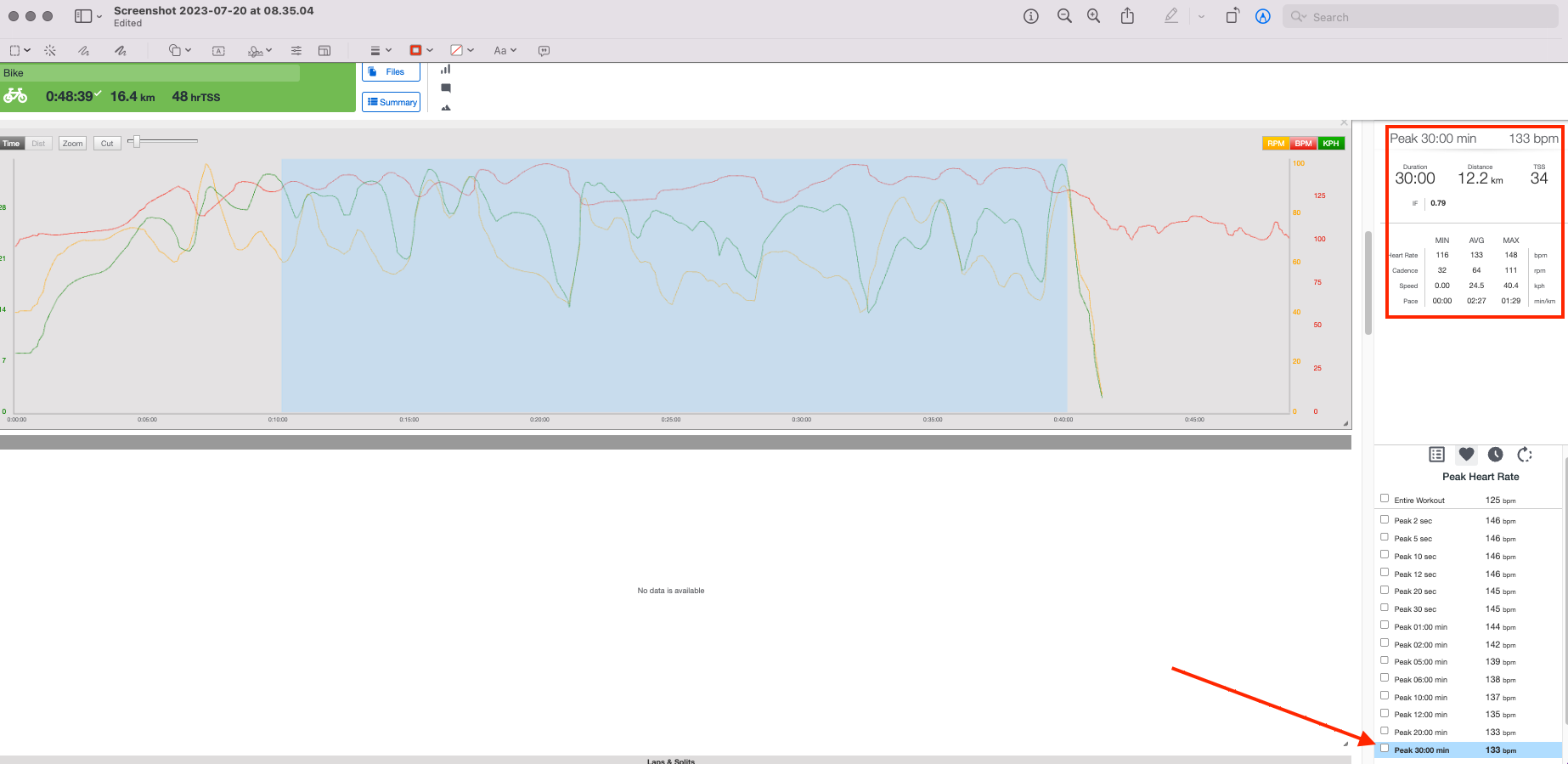This screenshot has height=764, width=1568.
Task: Click the Bike workout type icon
Action: click(x=15, y=96)
